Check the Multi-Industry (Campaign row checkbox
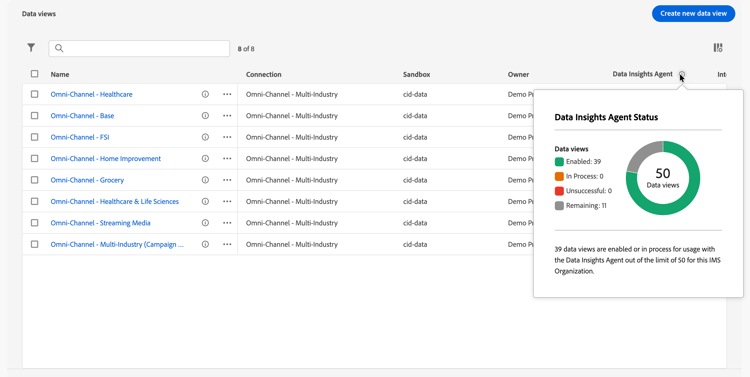 coord(34,244)
